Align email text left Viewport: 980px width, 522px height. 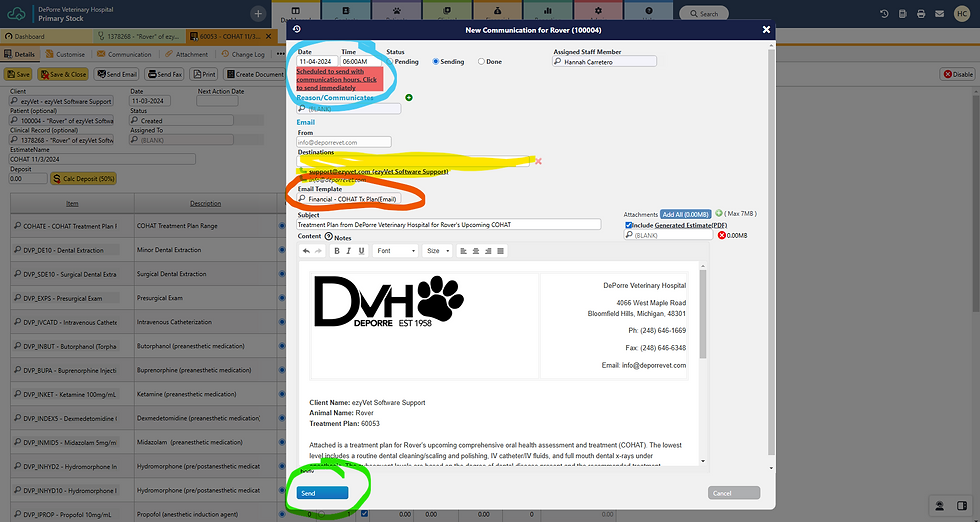click(463, 251)
